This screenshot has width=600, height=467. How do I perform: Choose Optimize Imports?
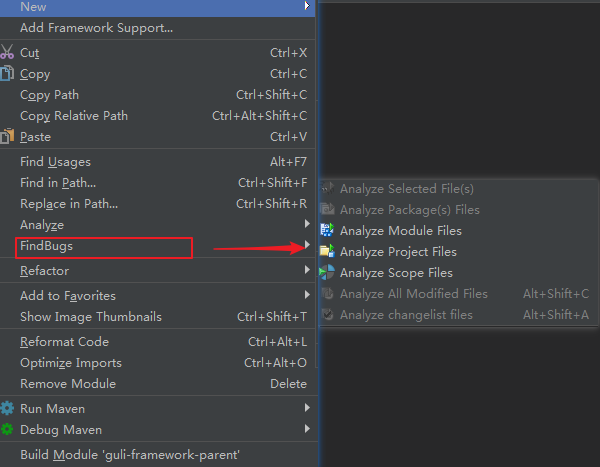coord(158,362)
